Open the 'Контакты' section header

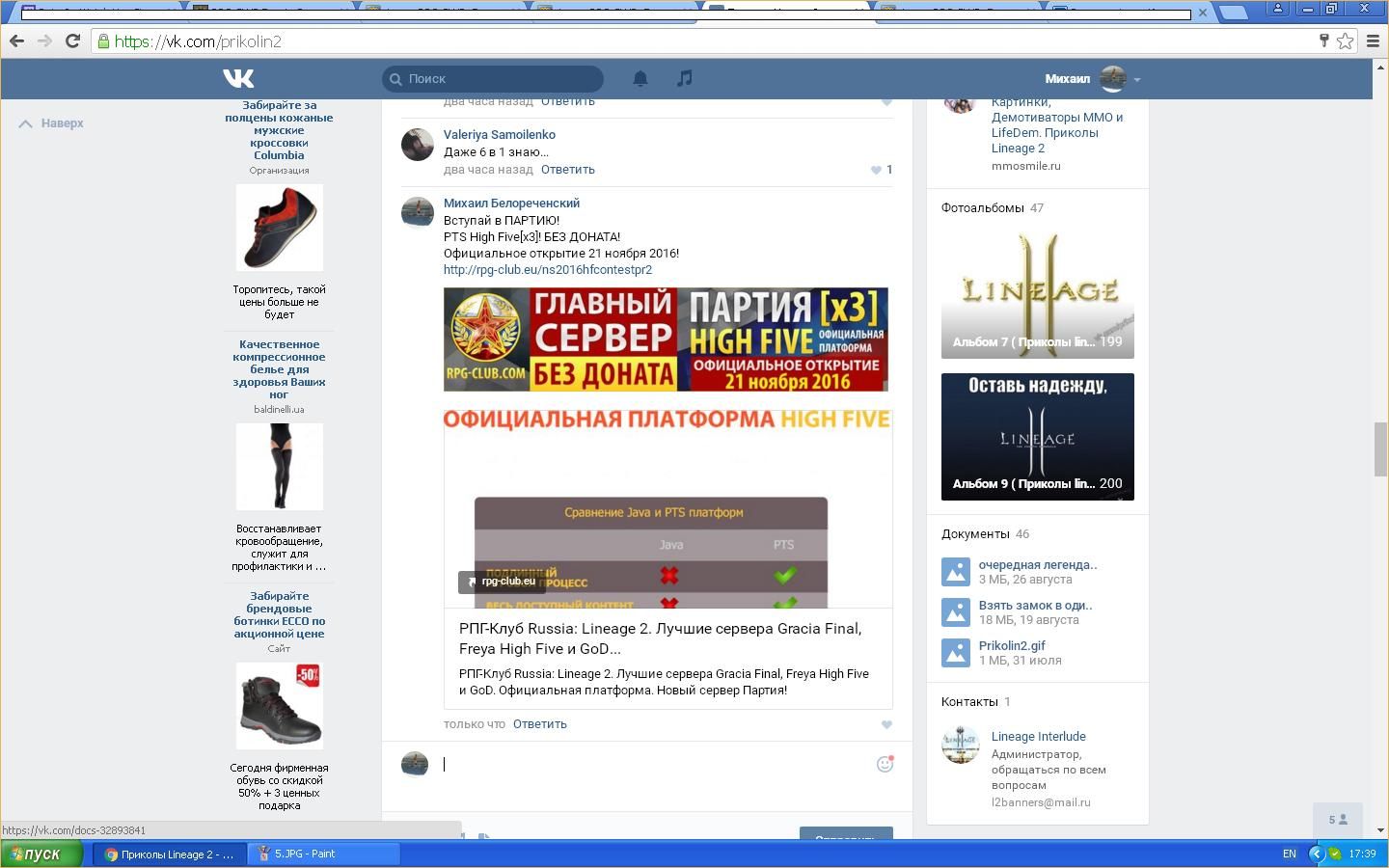pyautogui.click(x=969, y=702)
